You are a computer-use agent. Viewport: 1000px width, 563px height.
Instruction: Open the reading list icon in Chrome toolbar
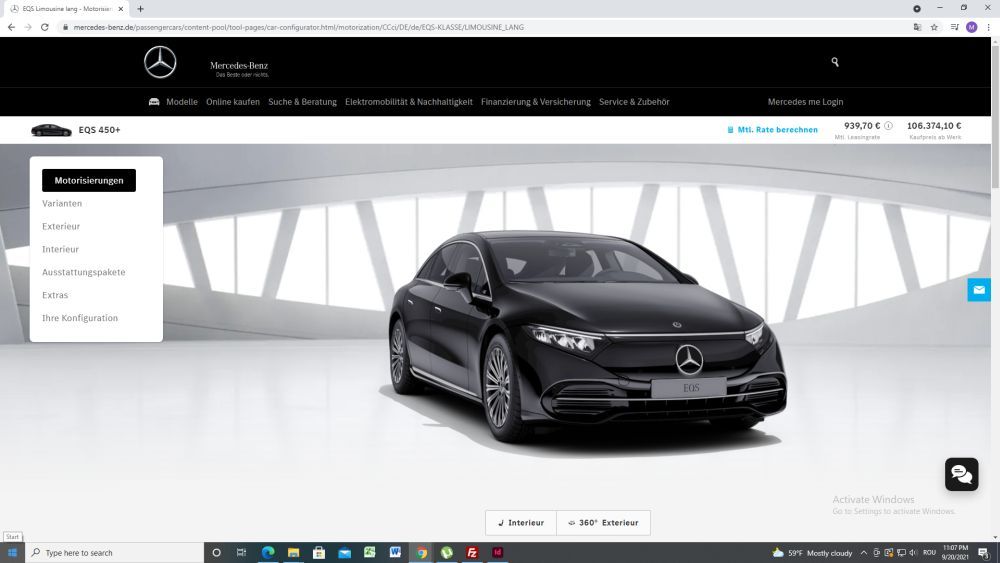[x=954, y=27]
